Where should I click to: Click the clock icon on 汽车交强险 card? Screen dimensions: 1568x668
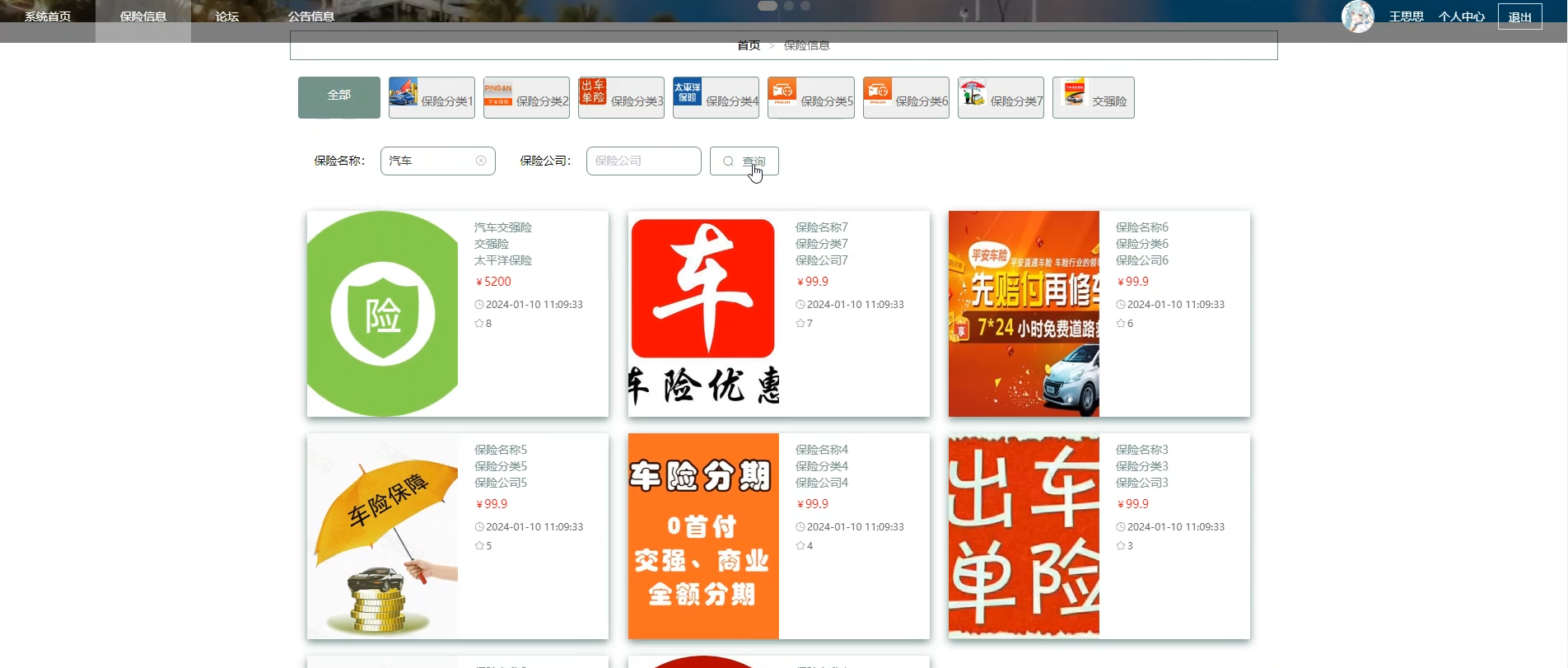coord(479,305)
